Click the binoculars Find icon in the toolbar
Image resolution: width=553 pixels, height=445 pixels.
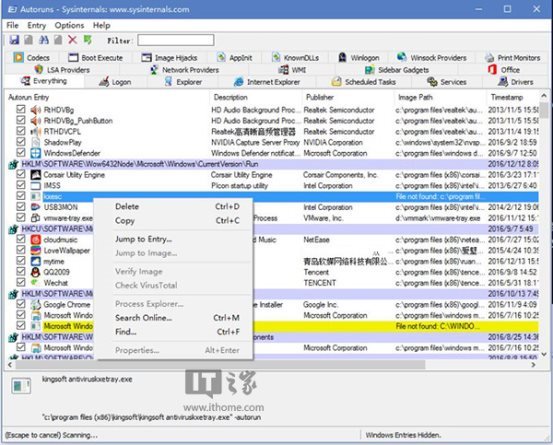coord(44,40)
